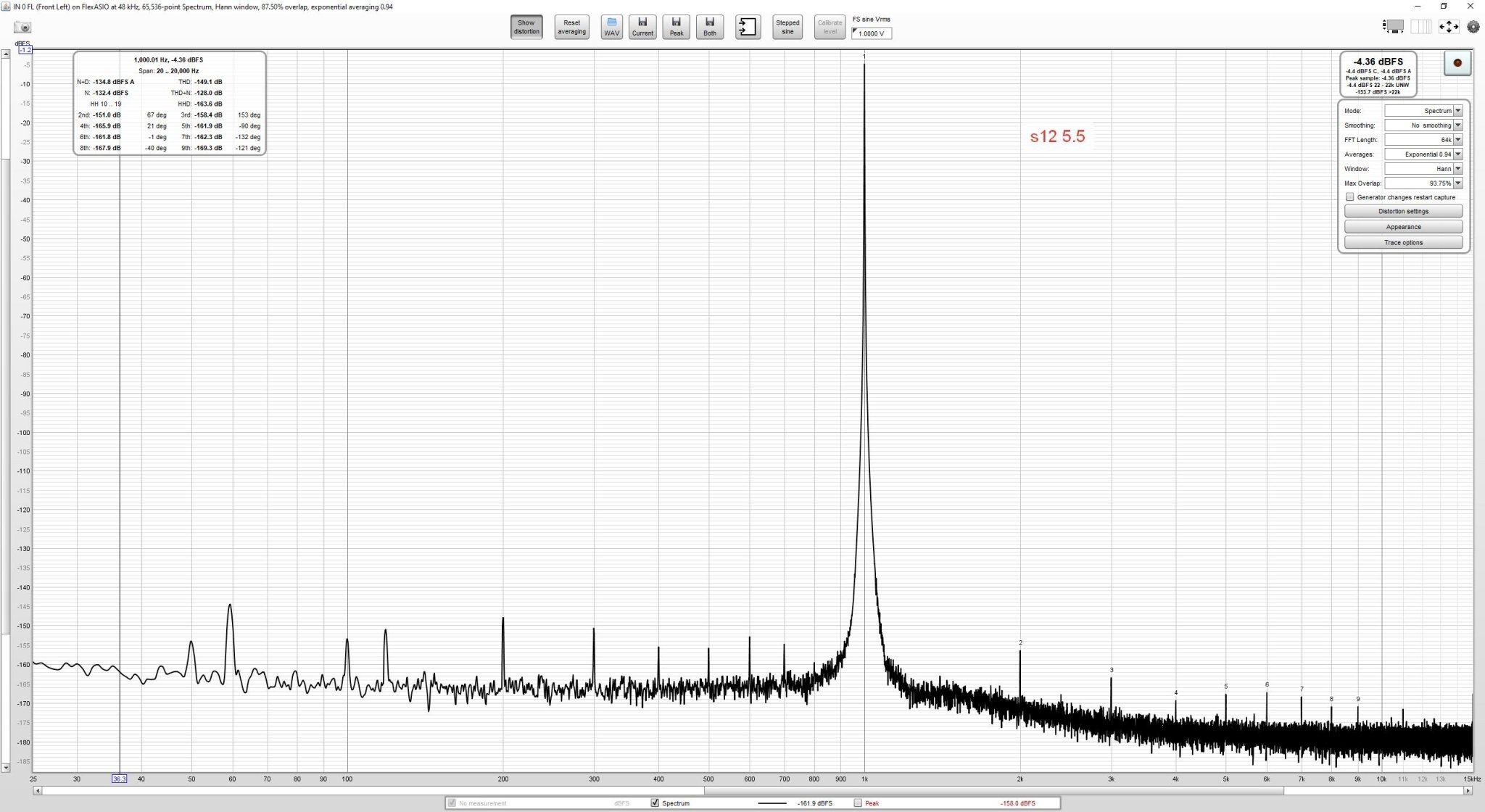Click the horizontal scrollbar thumb
The image size is (1485, 812).
point(993,790)
